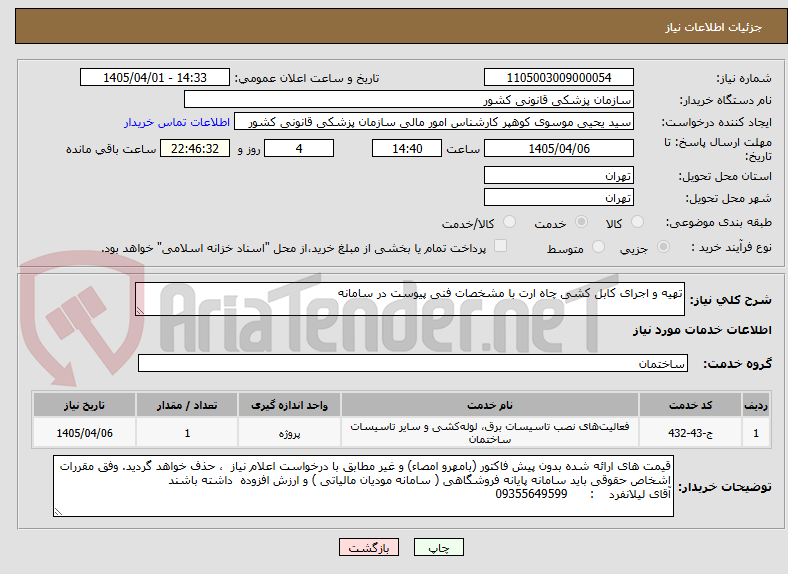Click the تعداد / مقدار column header

click(x=187, y=405)
